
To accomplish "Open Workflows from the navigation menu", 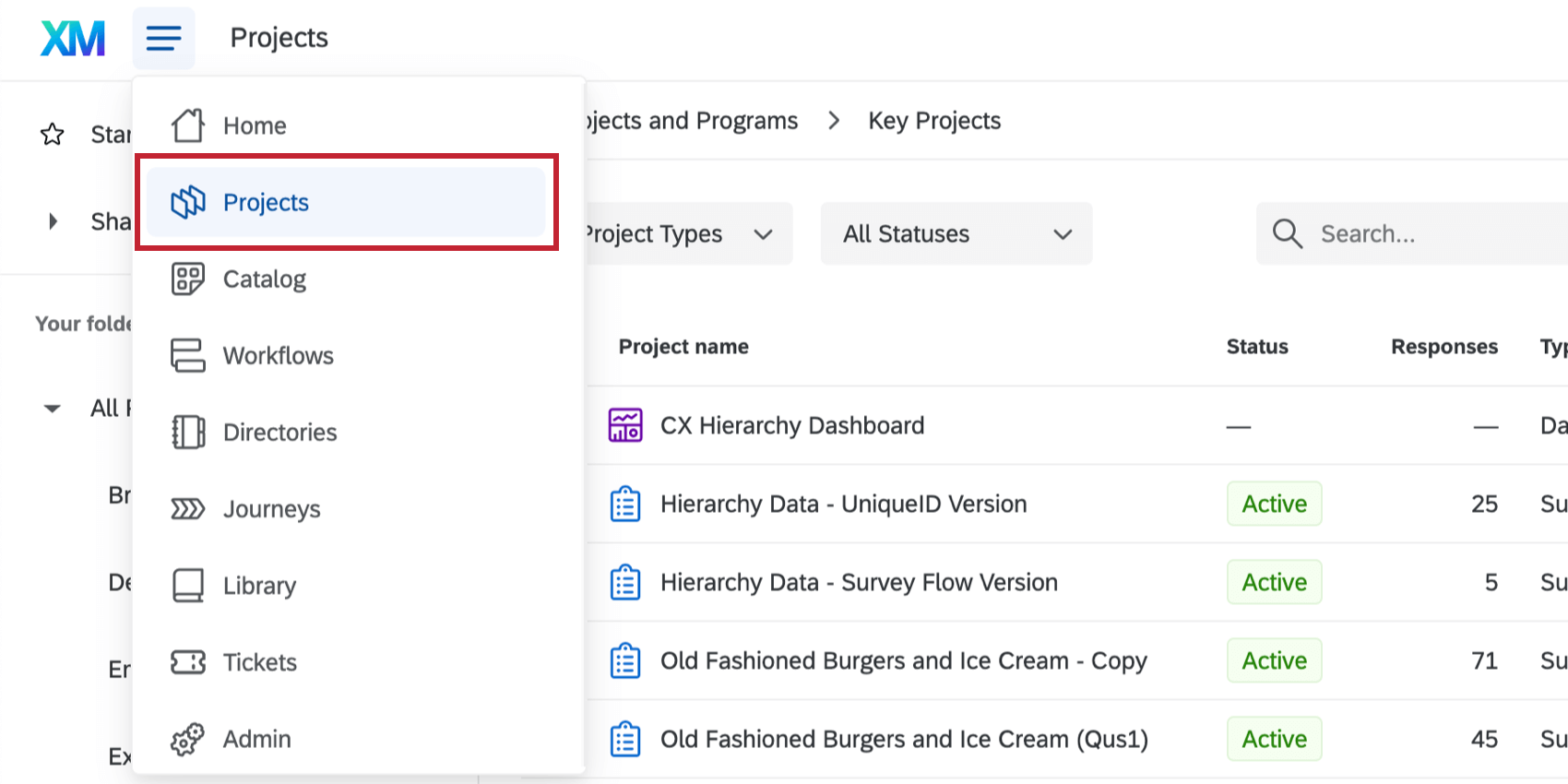I will pyautogui.click(x=278, y=356).
